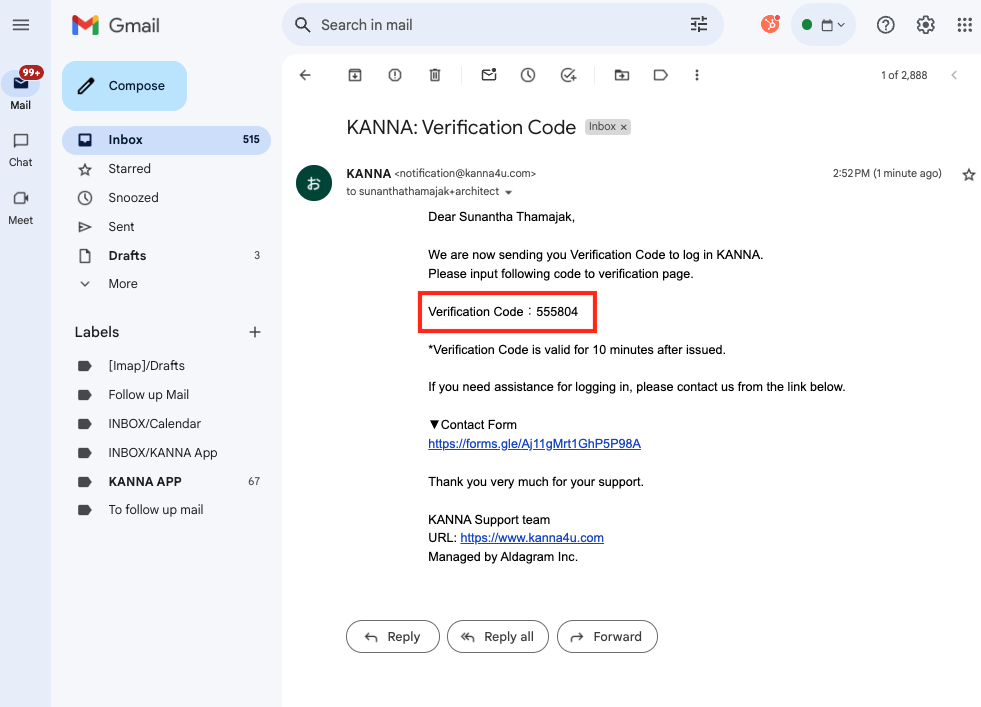Open the Sent folder
Screen dimensions: 981x707
(123, 227)
